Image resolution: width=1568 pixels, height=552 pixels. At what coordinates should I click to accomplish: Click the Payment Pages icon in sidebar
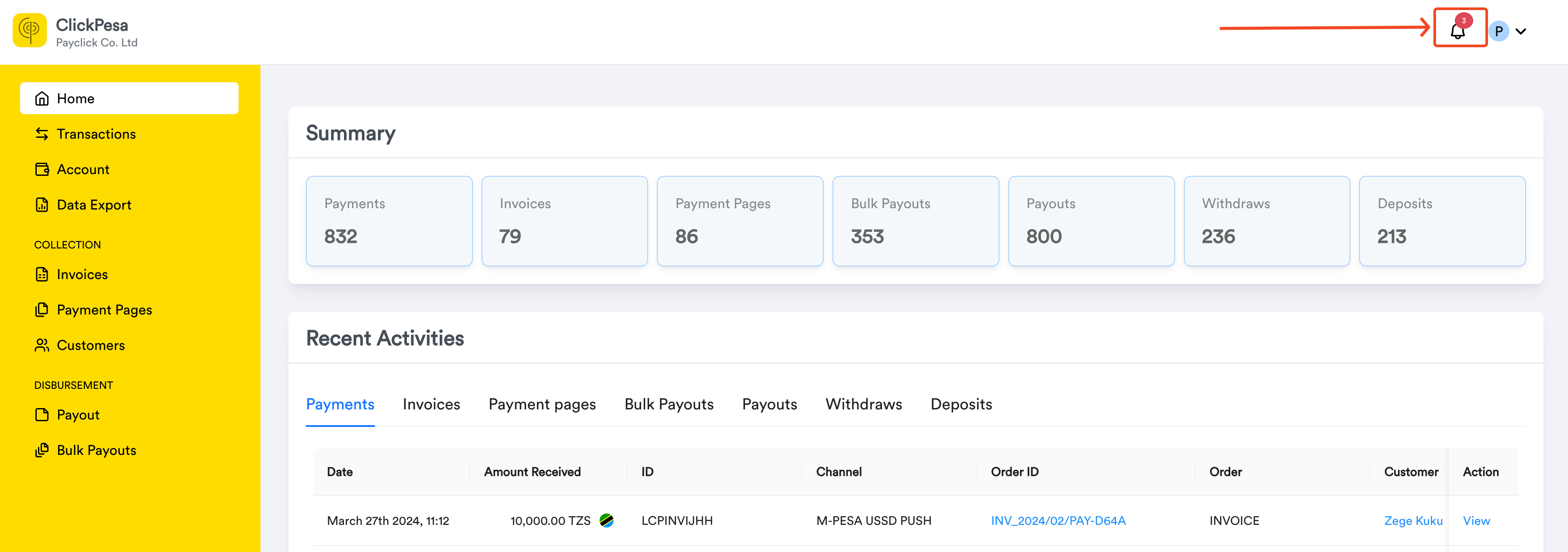[42, 310]
